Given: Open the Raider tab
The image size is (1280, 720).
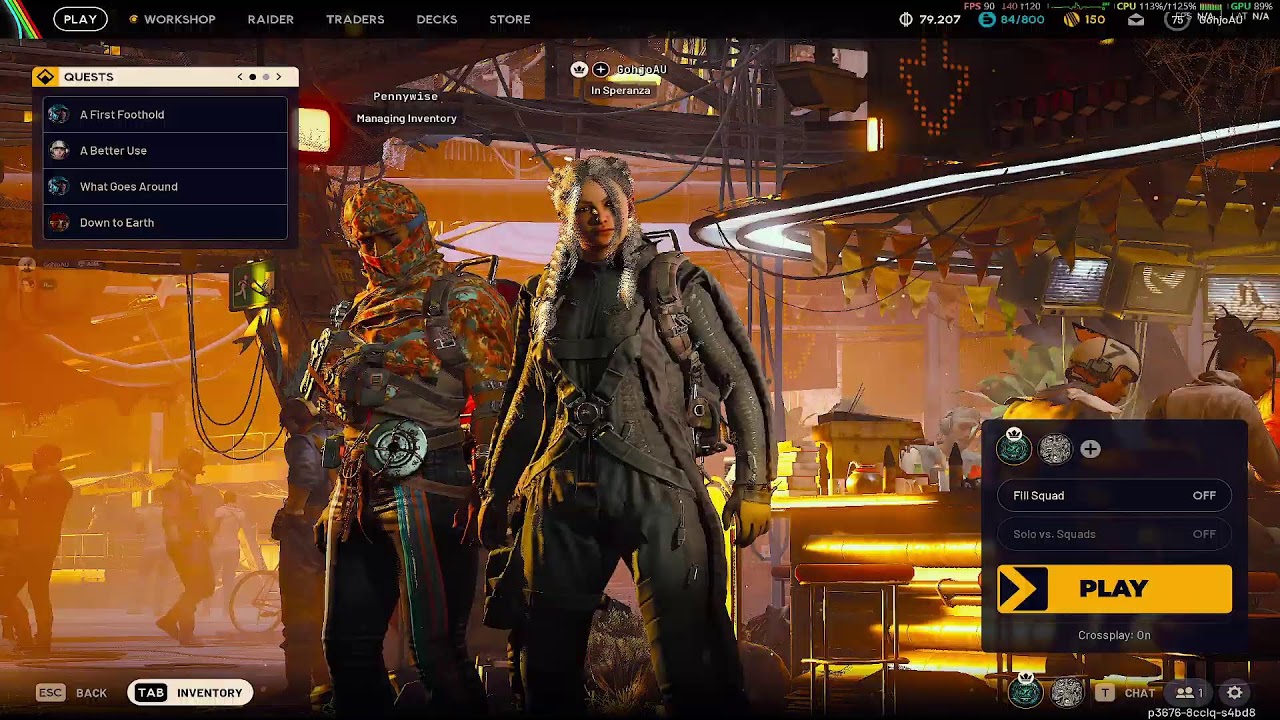Looking at the screenshot, I should 271,19.
